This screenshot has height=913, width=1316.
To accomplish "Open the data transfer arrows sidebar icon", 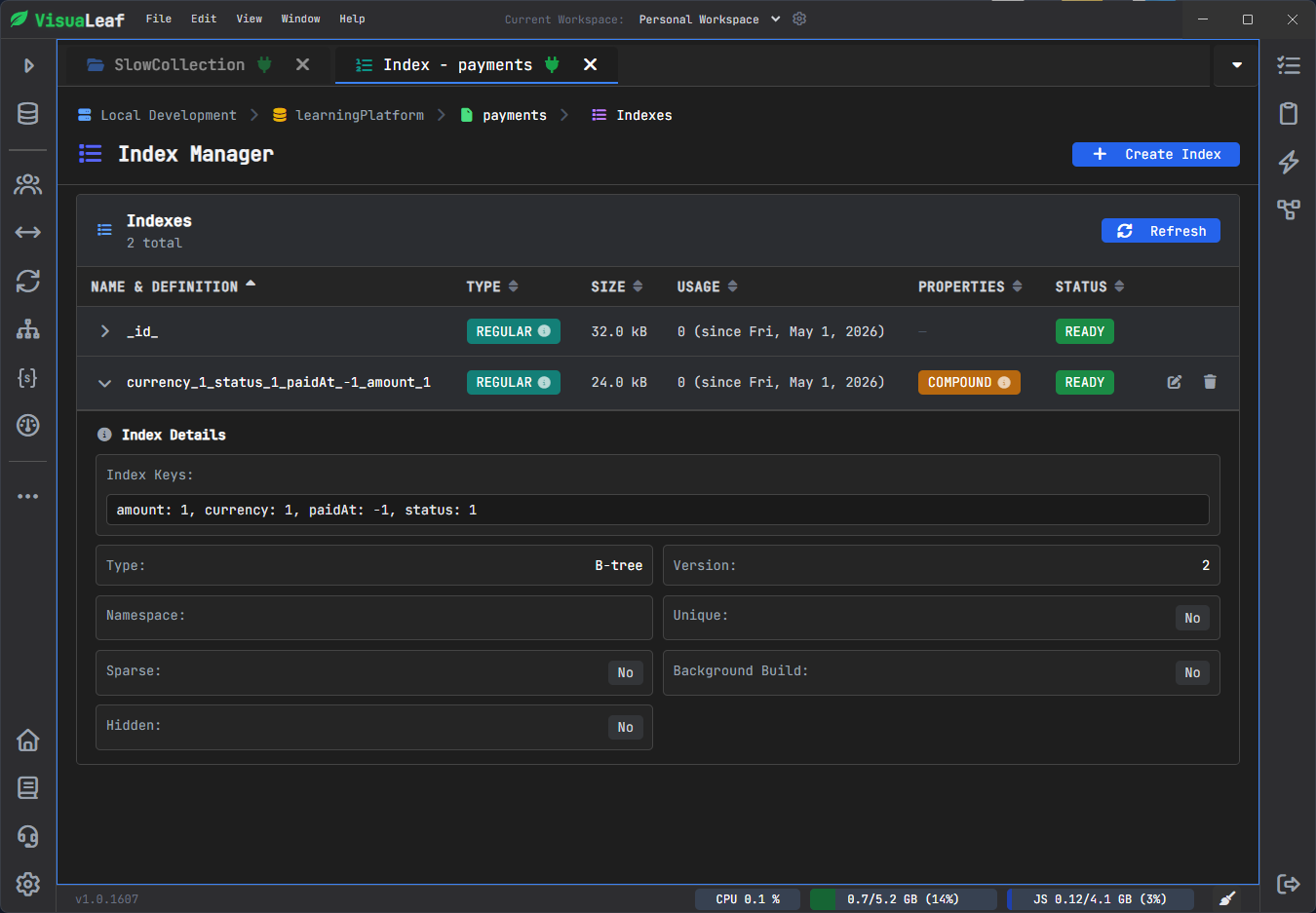I will click(x=28, y=232).
